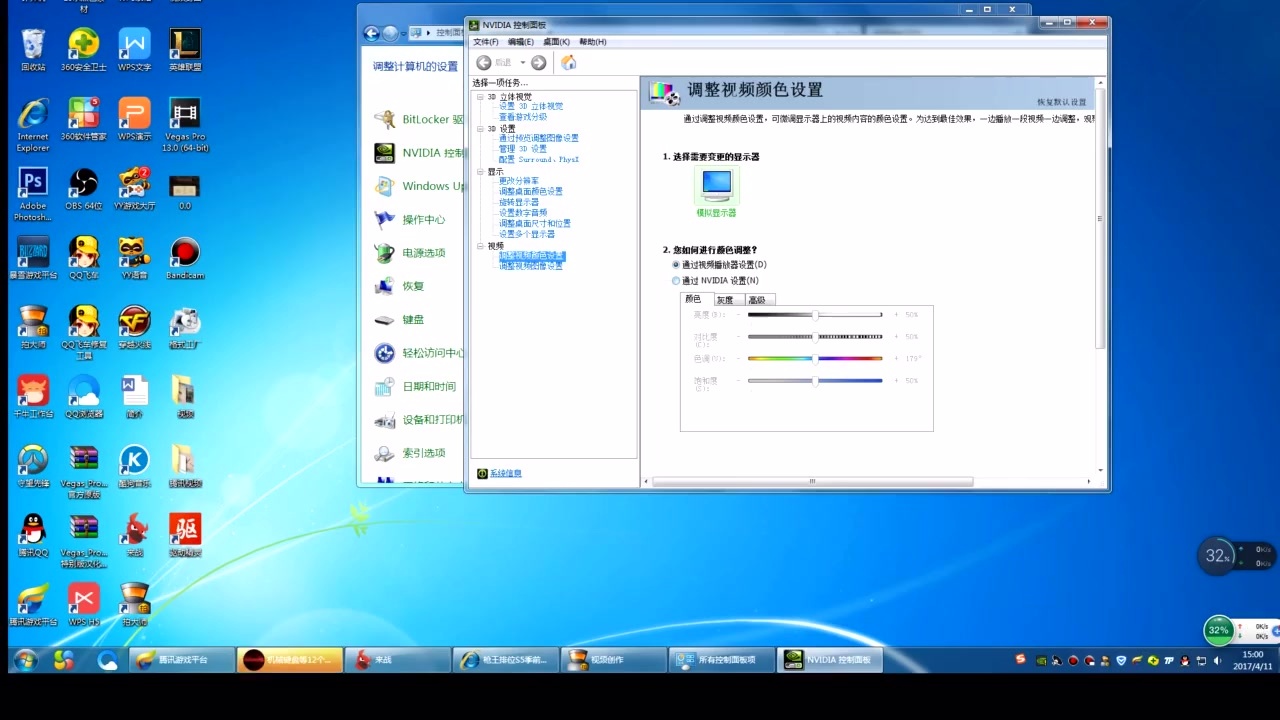Collapse the 3D 设置 tree node
The image size is (1280, 720).
click(x=479, y=129)
